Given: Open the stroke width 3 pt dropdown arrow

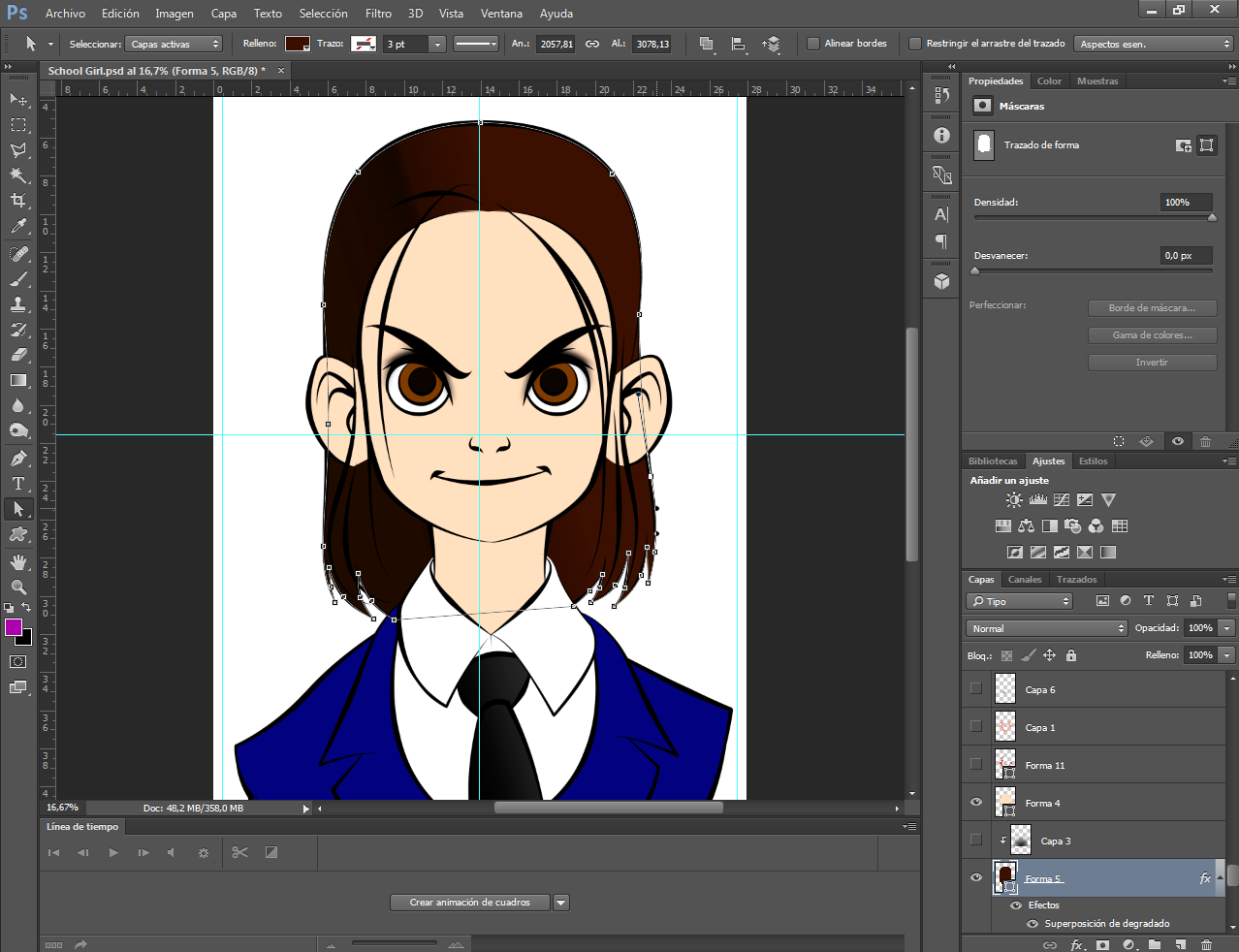Looking at the screenshot, I should (437, 44).
